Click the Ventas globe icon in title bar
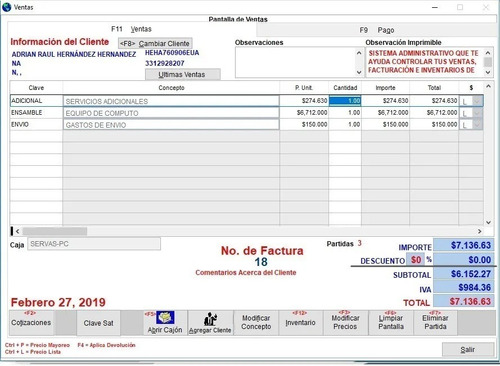The image size is (500, 366). click(6, 7)
